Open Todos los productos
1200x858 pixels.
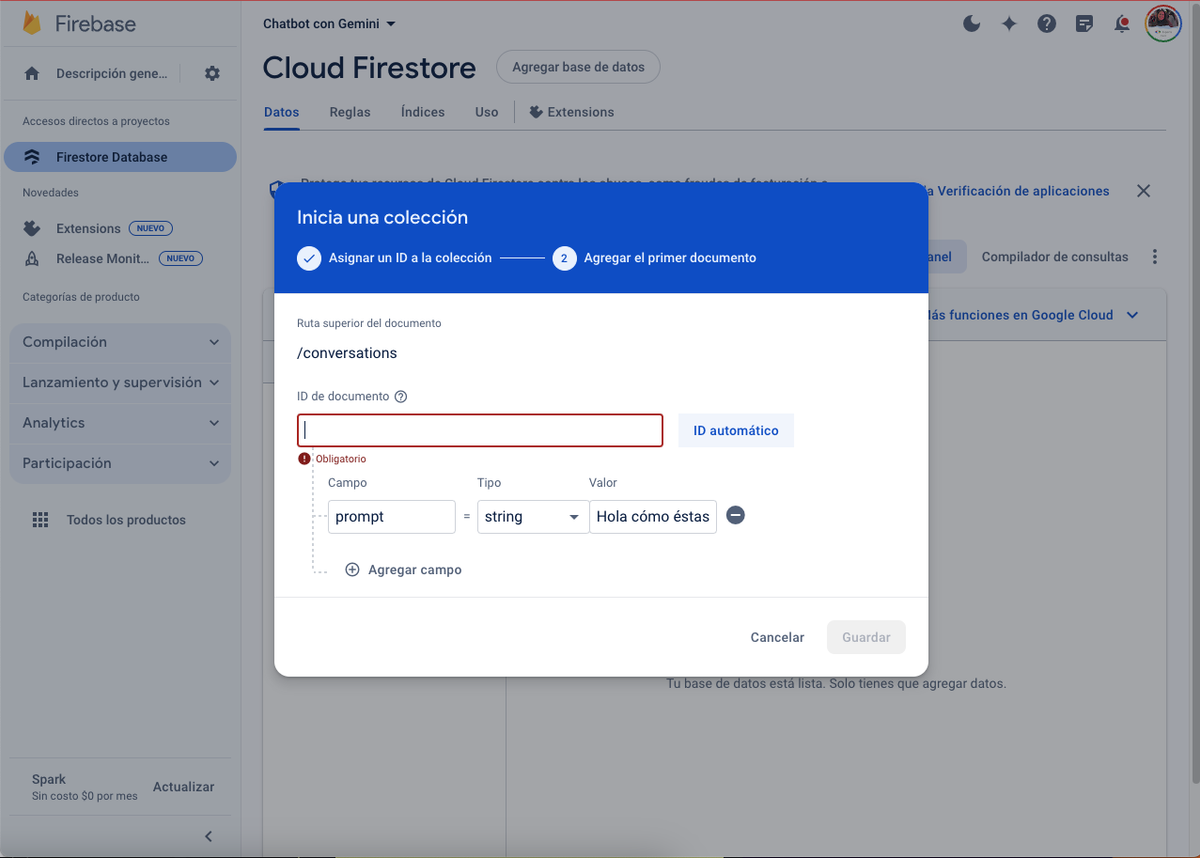click(x=126, y=520)
